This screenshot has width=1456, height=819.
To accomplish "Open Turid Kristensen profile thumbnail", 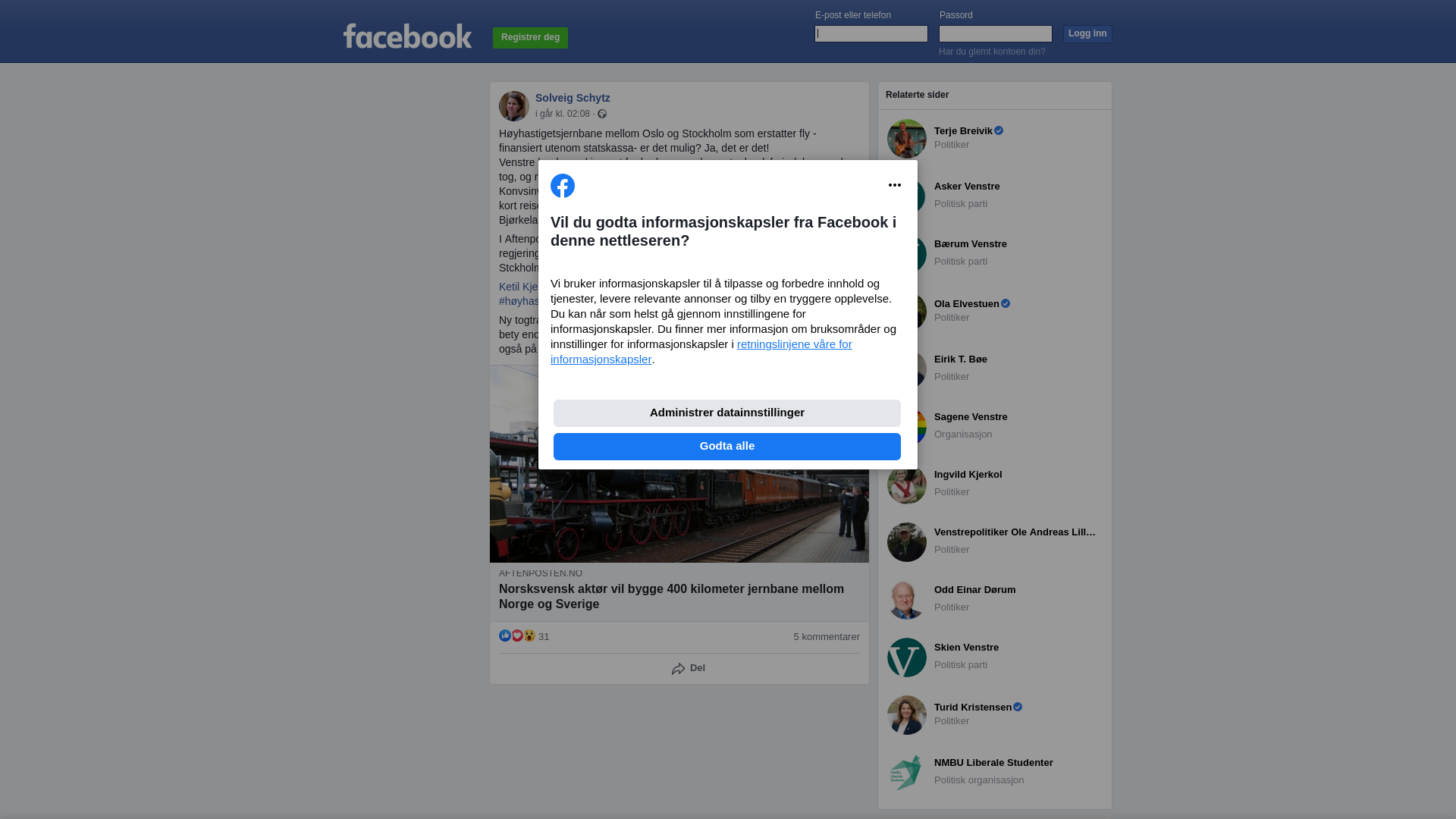I will coord(907,715).
